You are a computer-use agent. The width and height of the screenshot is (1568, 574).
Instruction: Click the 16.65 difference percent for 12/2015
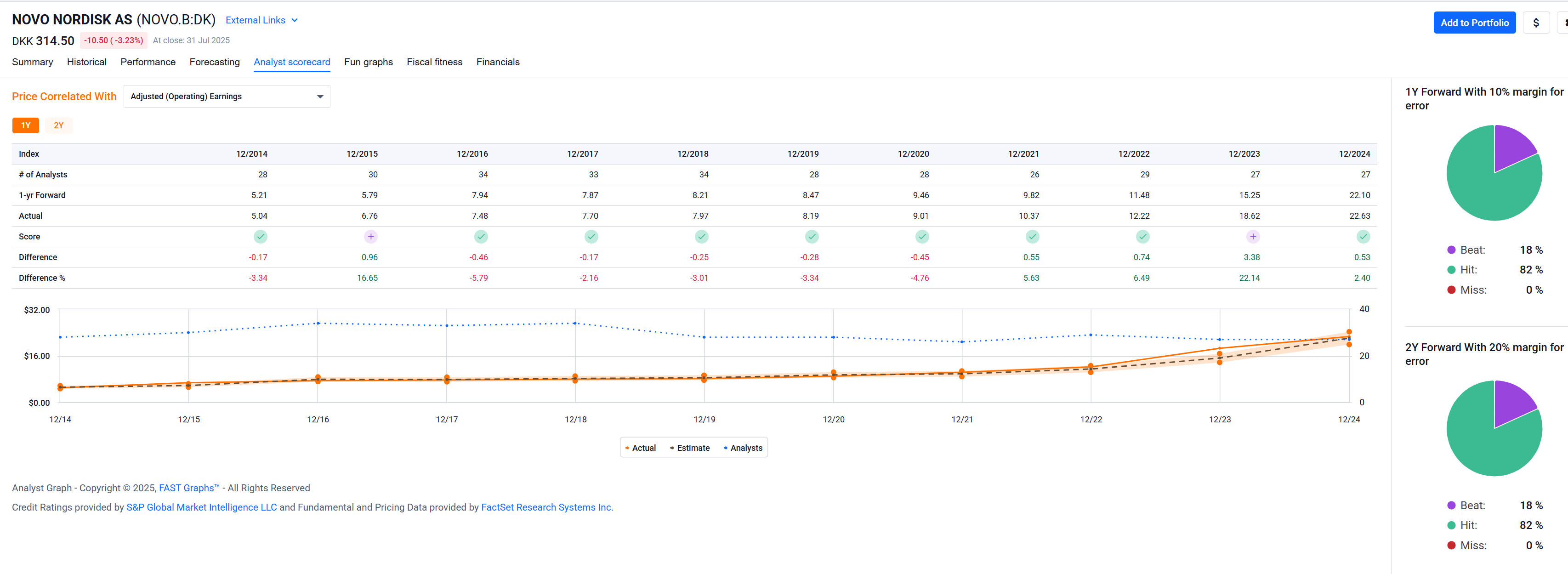[367, 278]
